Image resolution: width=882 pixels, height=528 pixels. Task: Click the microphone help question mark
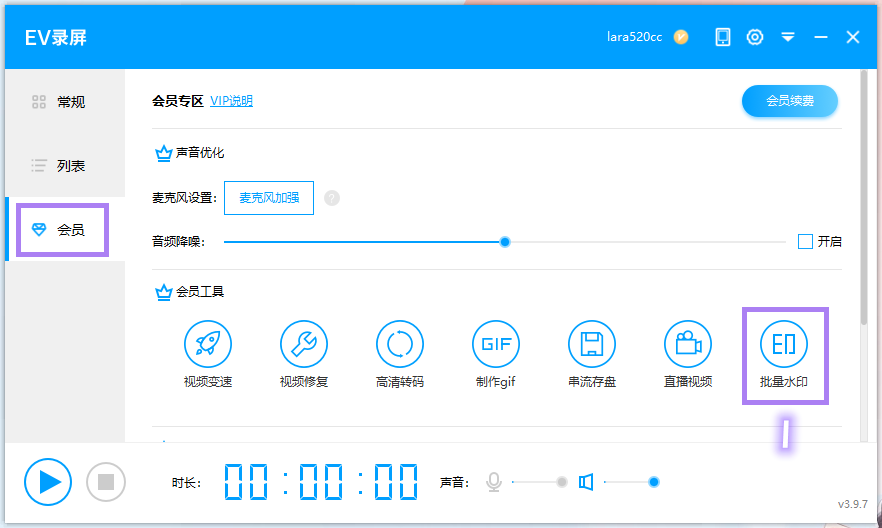click(x=332, y=198)
